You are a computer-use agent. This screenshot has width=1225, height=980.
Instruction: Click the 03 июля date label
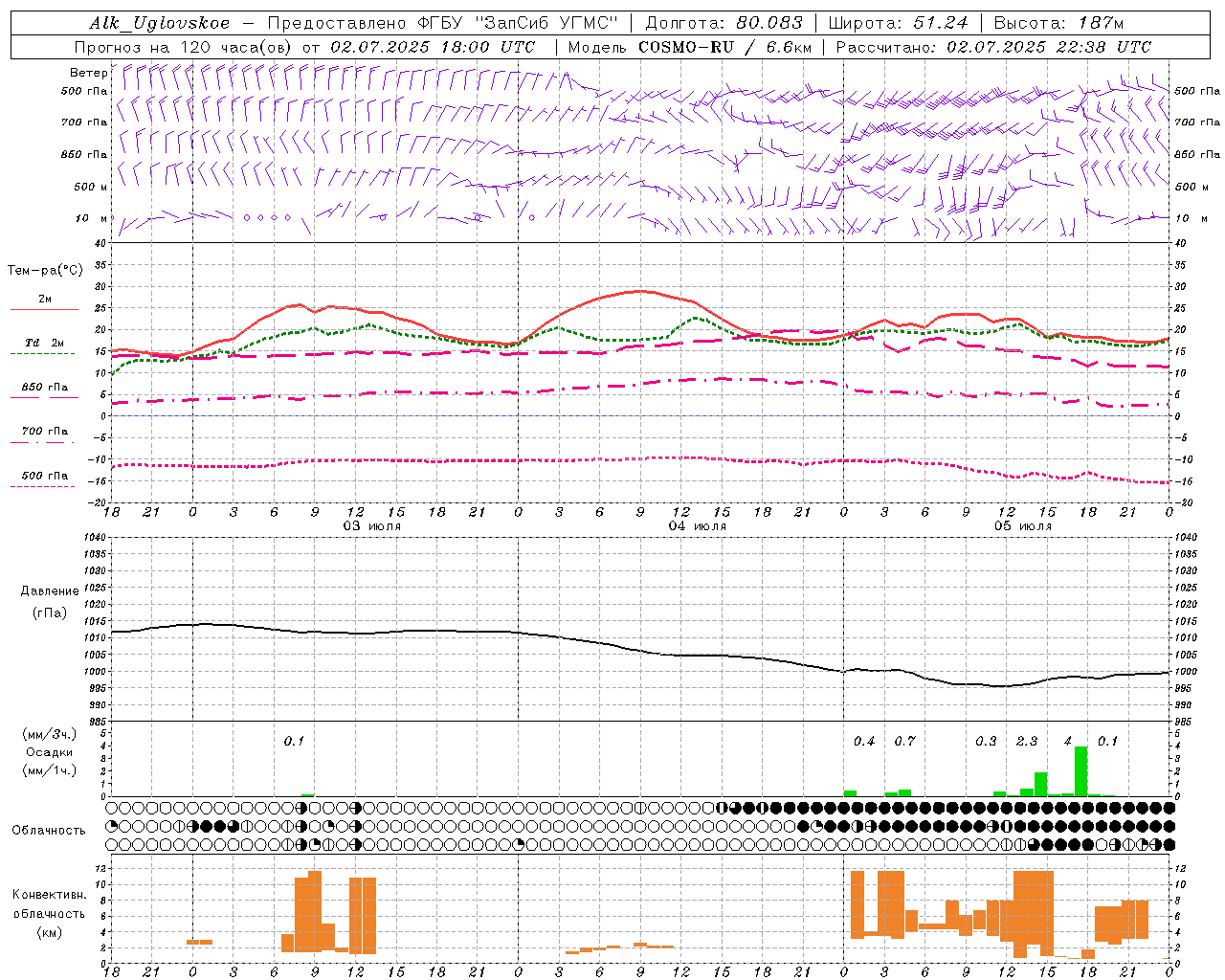tap(372, 526)
